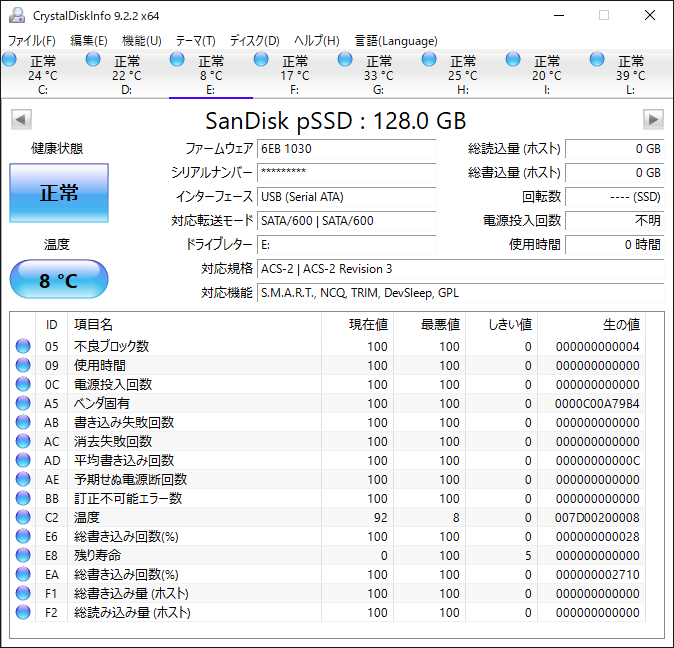The height and width of the screenshot is (648, 674).
Task: Click status dot for E6 総書き込み回数(%)
Action: [x=23, y=536]
